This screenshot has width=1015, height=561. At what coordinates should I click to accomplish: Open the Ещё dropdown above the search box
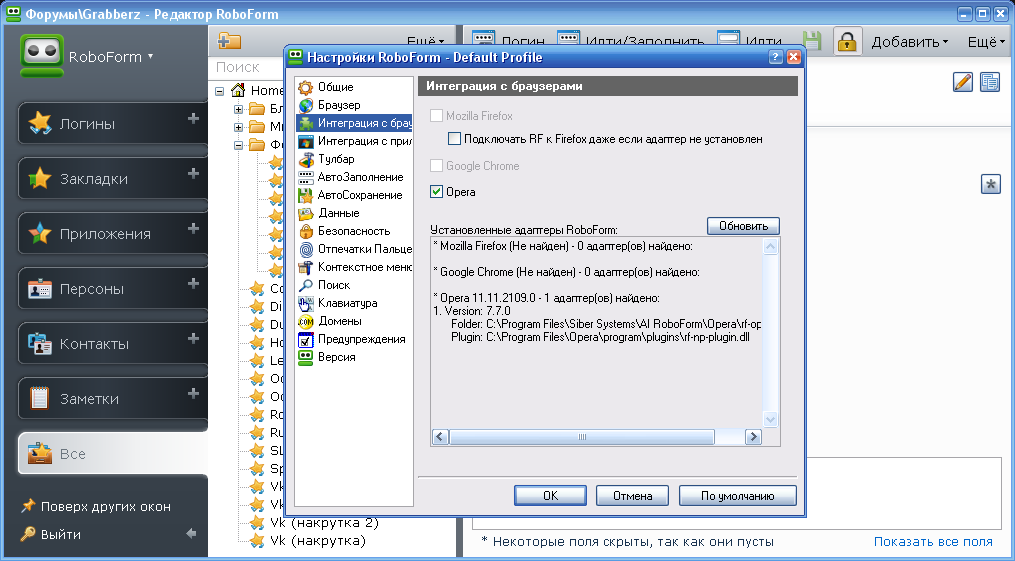(425, 41)
